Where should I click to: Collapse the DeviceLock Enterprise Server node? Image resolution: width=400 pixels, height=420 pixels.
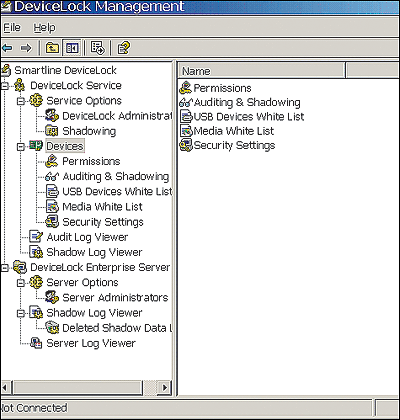4,268
